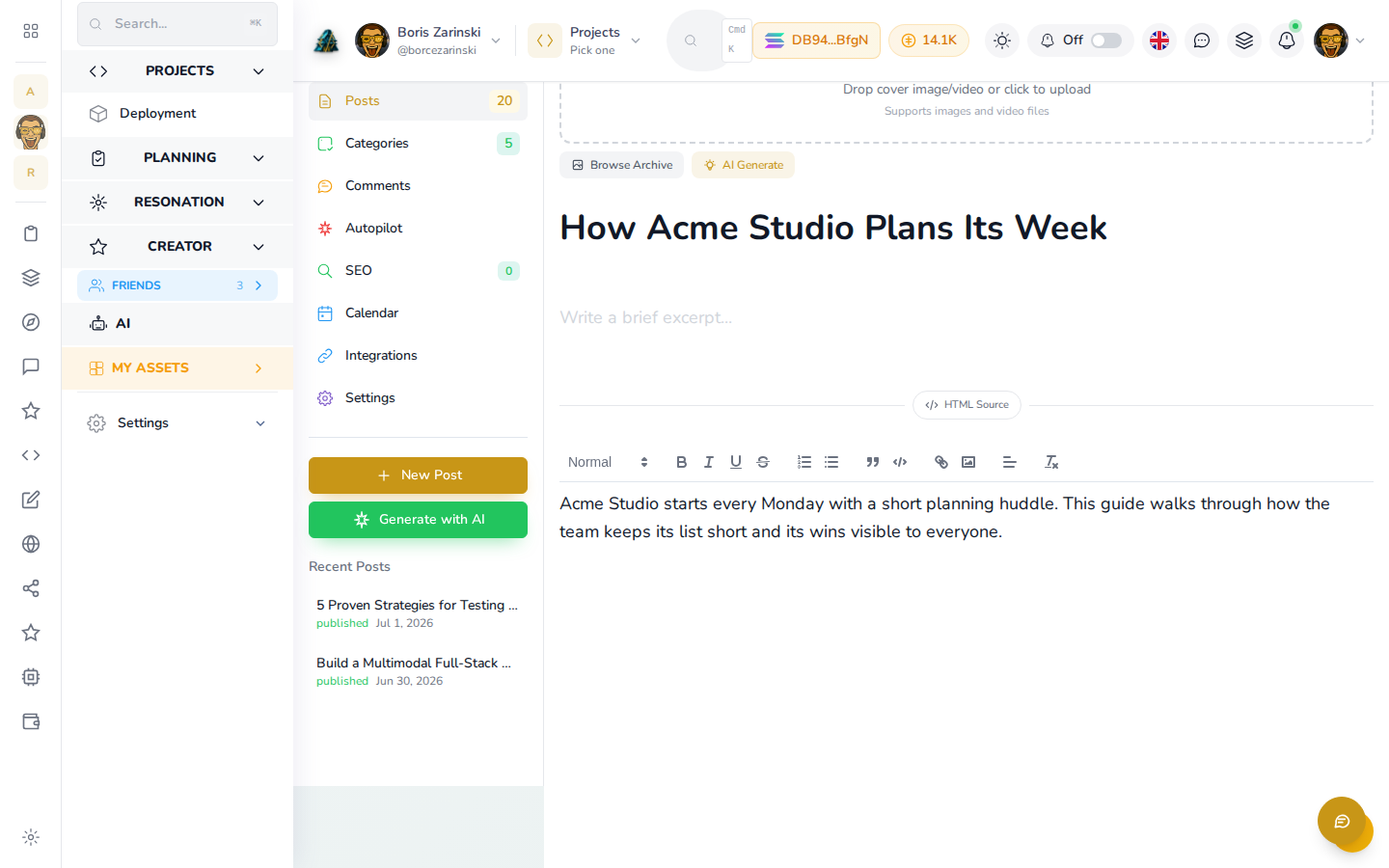Insert a hyperlink in the editor
The image size is (1389, 868).
coord(941,462)
